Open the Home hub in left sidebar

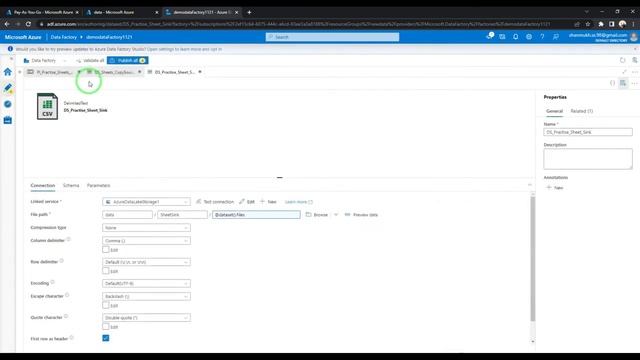point(8,72)
